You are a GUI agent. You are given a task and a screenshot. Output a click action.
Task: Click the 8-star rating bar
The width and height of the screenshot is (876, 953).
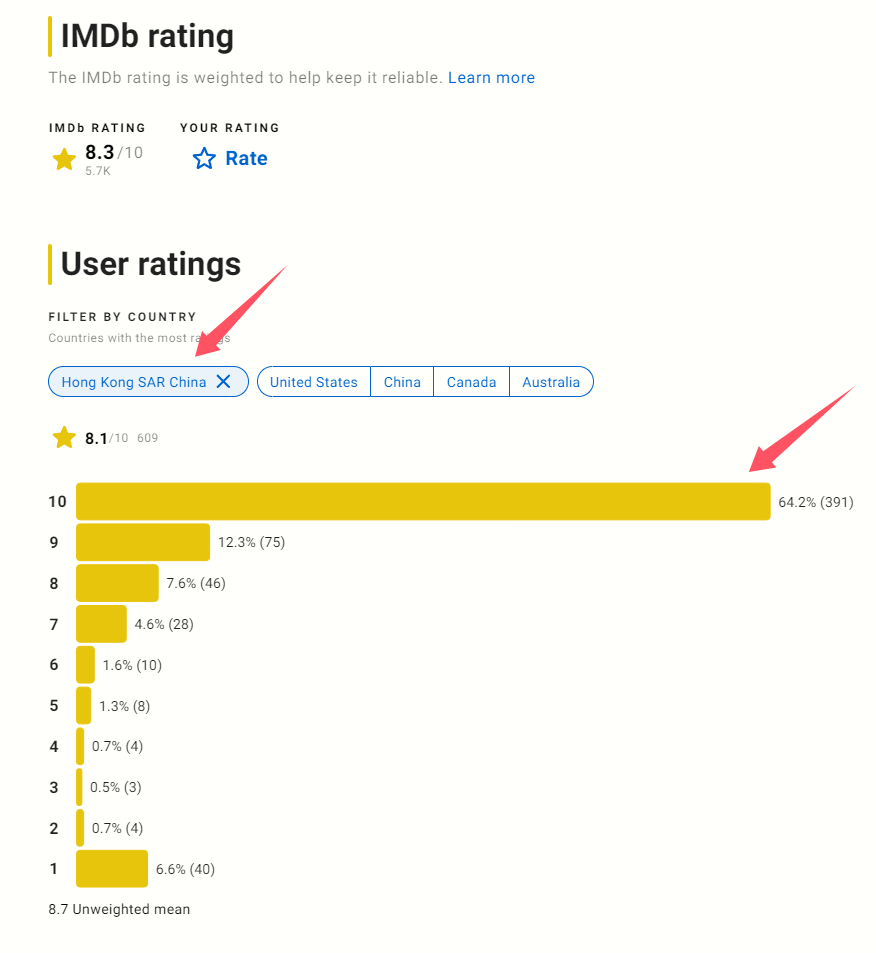pos(117,583)
